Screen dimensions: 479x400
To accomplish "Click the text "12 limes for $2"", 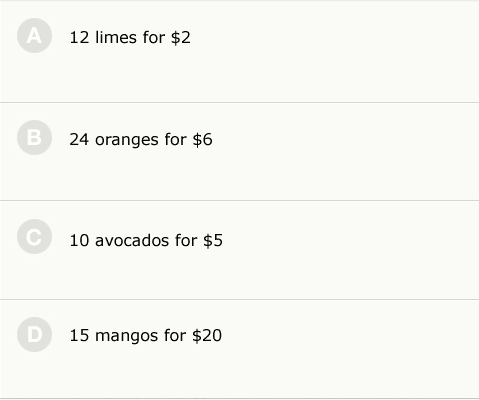I will [x=130, y=37].
